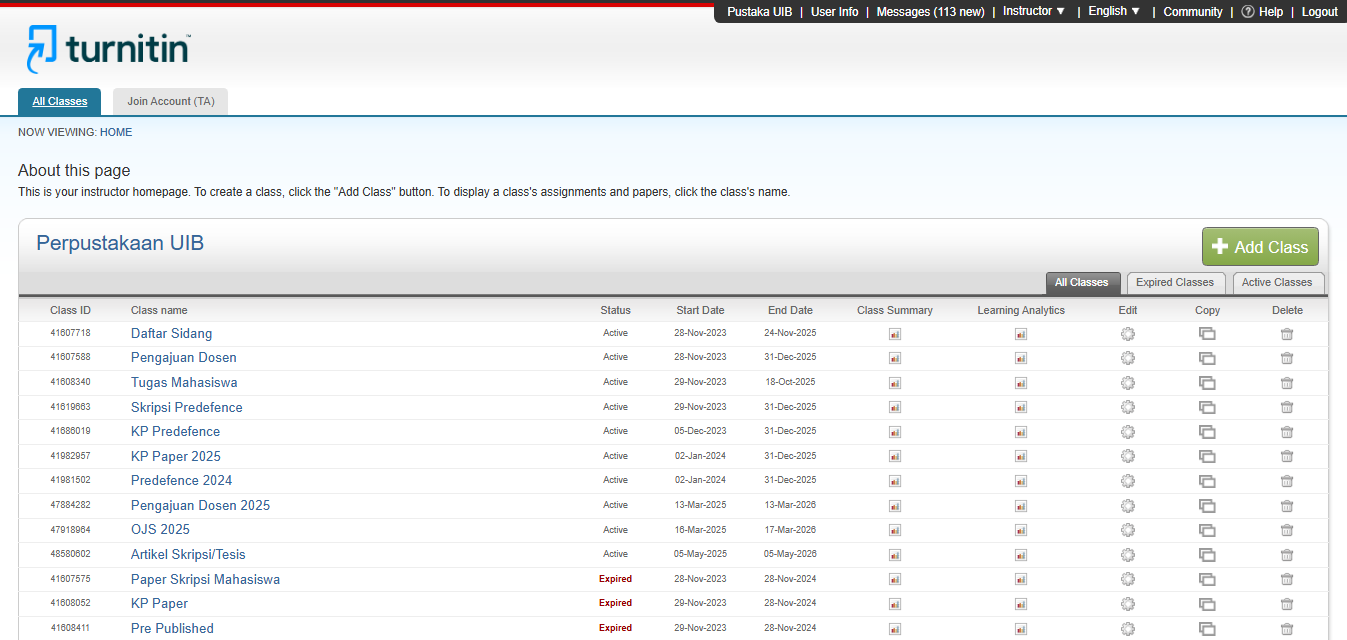1347x640 pixels.
Task: Open the Join Account (TA) tab
Action: [171, 101]
